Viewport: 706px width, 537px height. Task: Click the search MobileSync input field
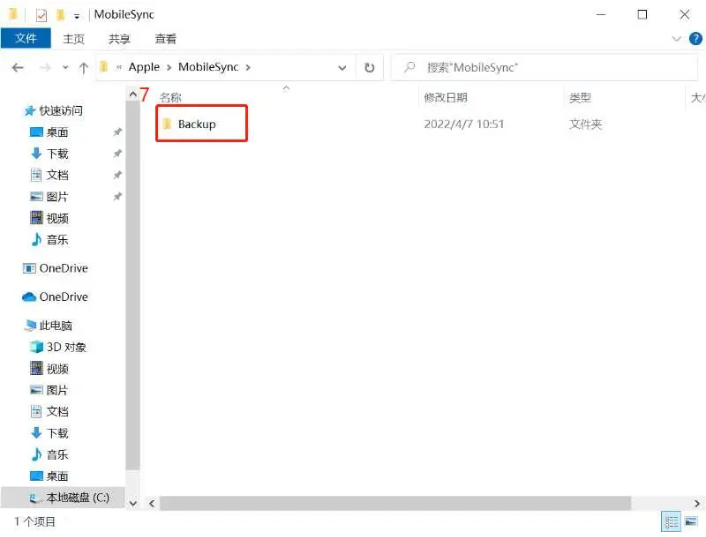[545, 68]
